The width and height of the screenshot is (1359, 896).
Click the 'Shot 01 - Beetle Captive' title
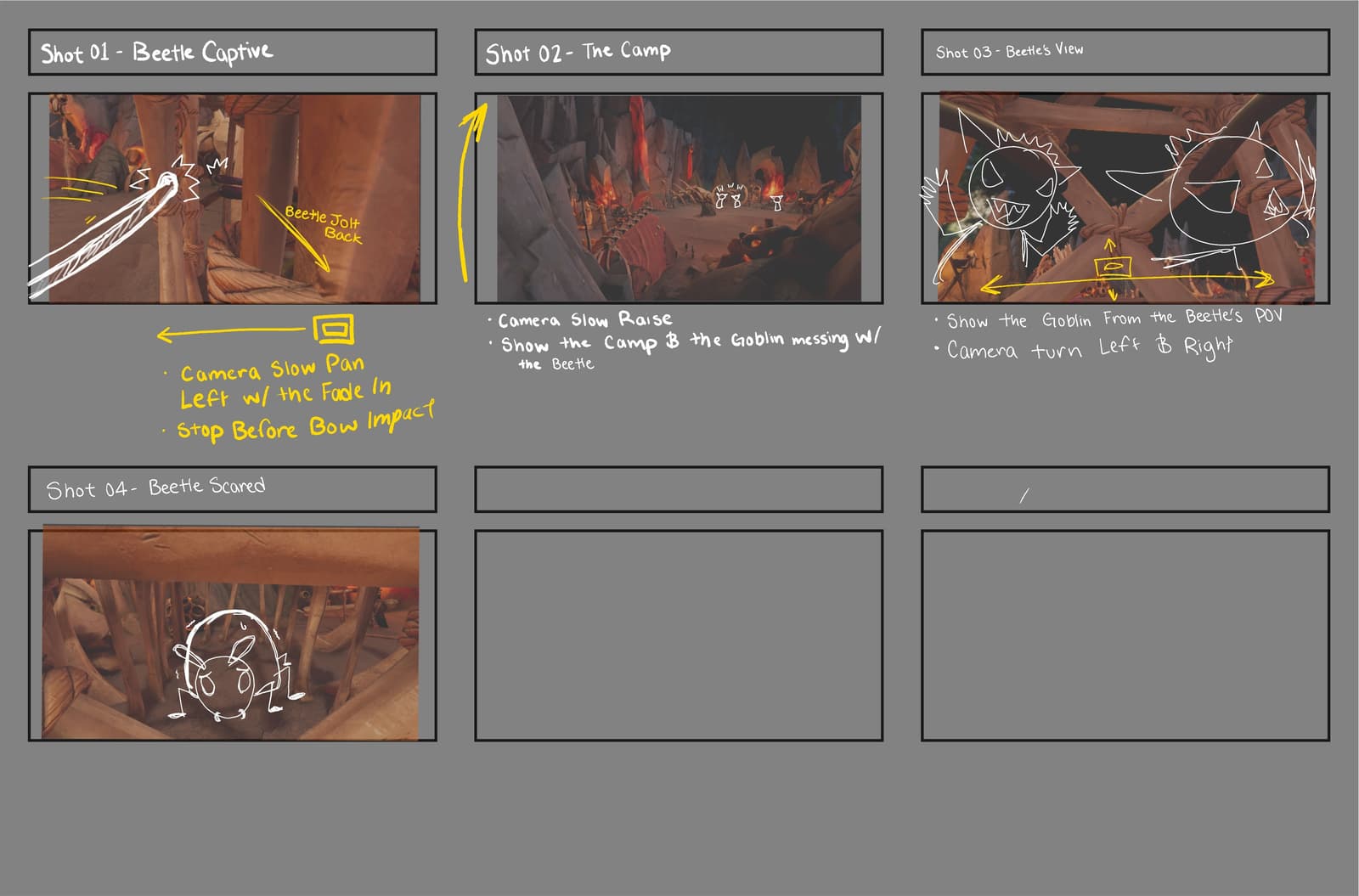[157, 53]
